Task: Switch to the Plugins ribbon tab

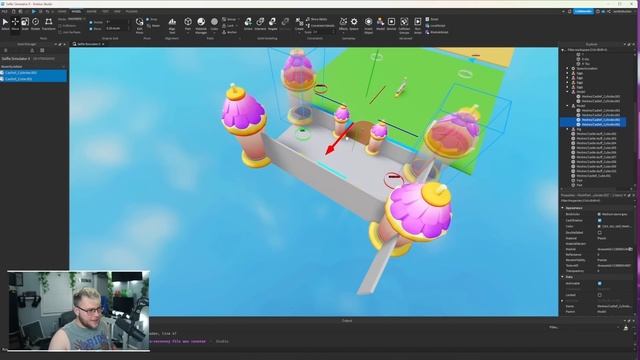Action: pos(131,11)
